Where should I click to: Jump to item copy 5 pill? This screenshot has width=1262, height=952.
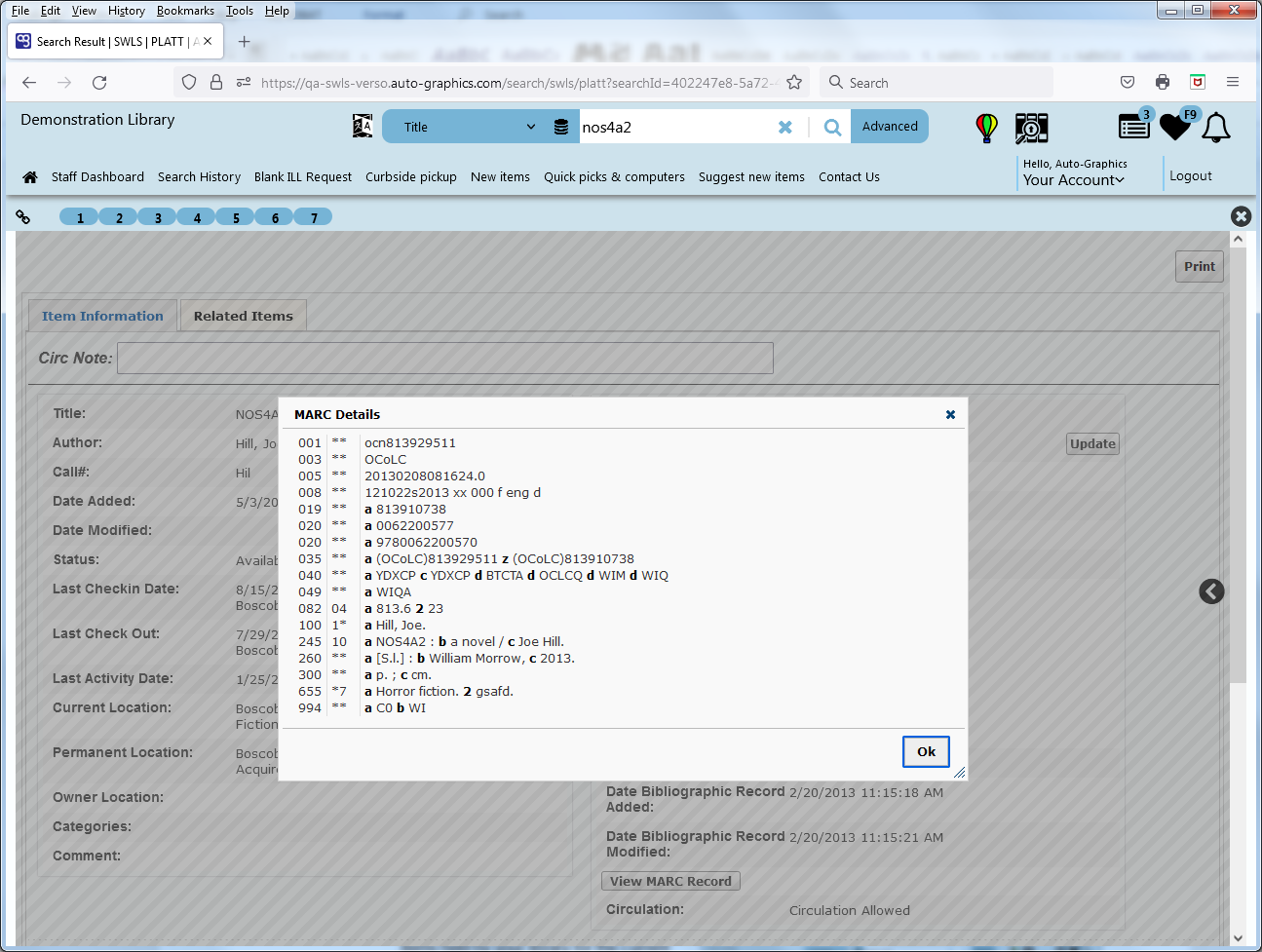click(x=236, y=217)
